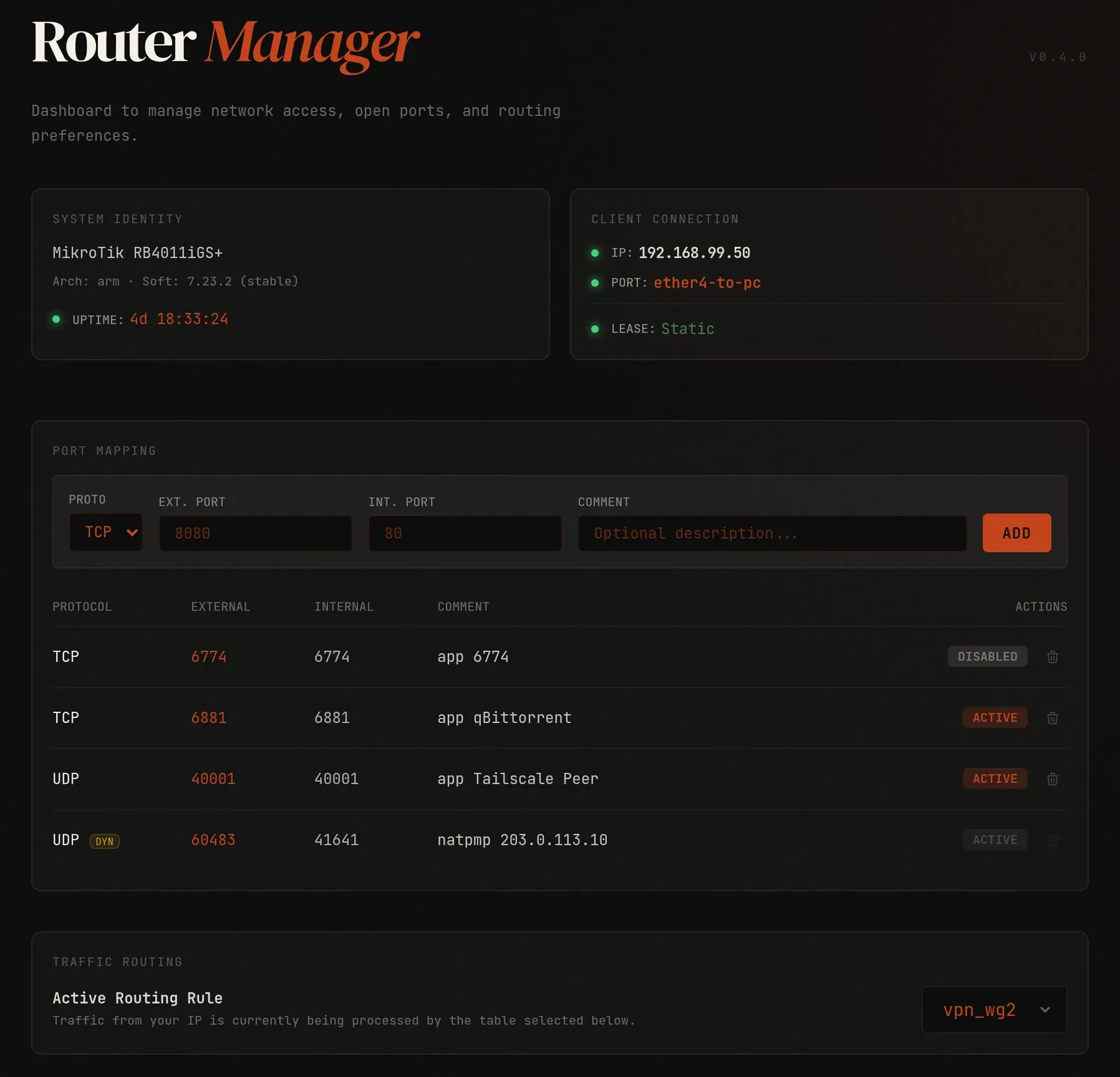Click the ADD port mapping button

[x=1016, y=533]
